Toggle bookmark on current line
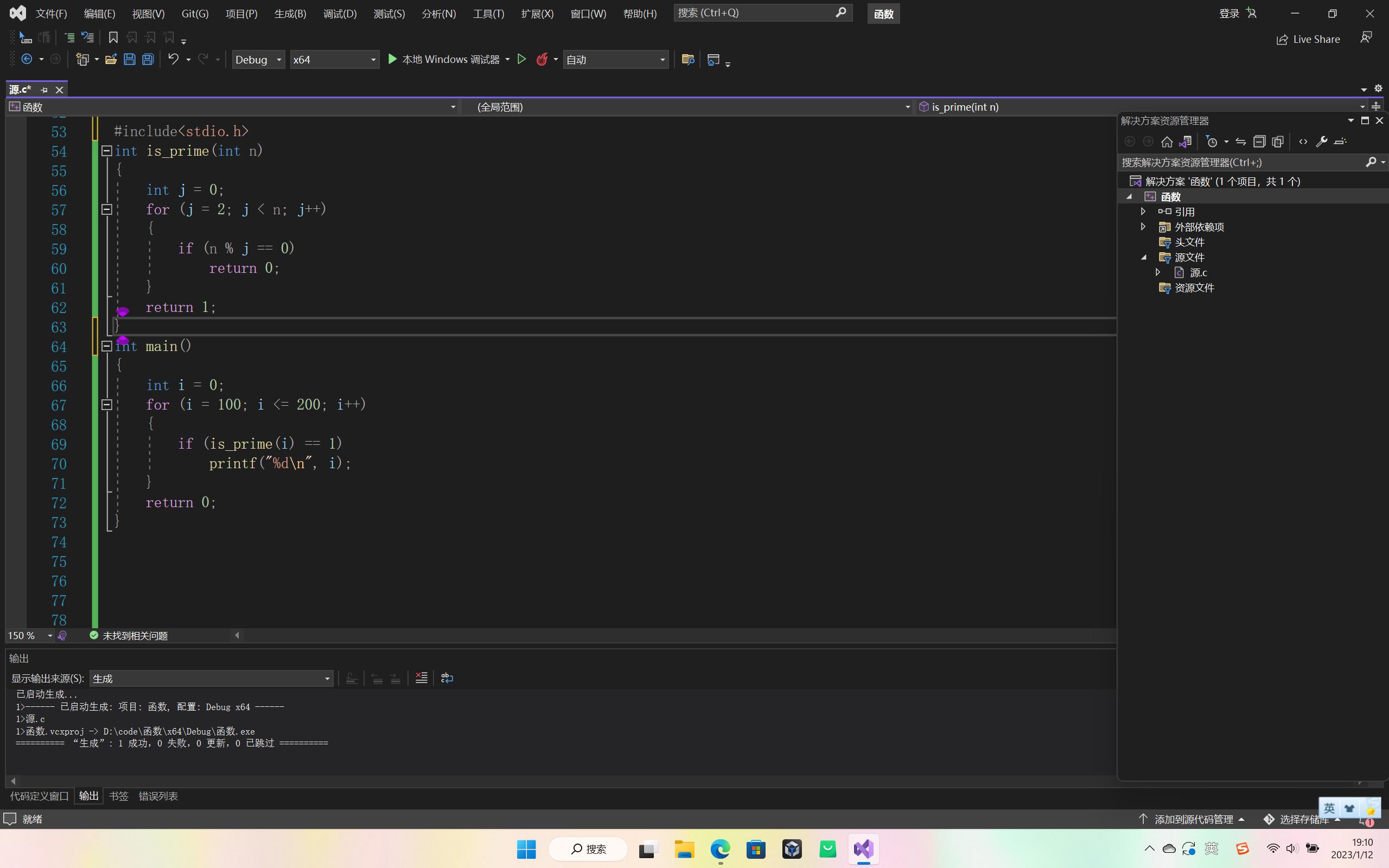Screen dimensions: 1389x868 (x=113, y=38)
